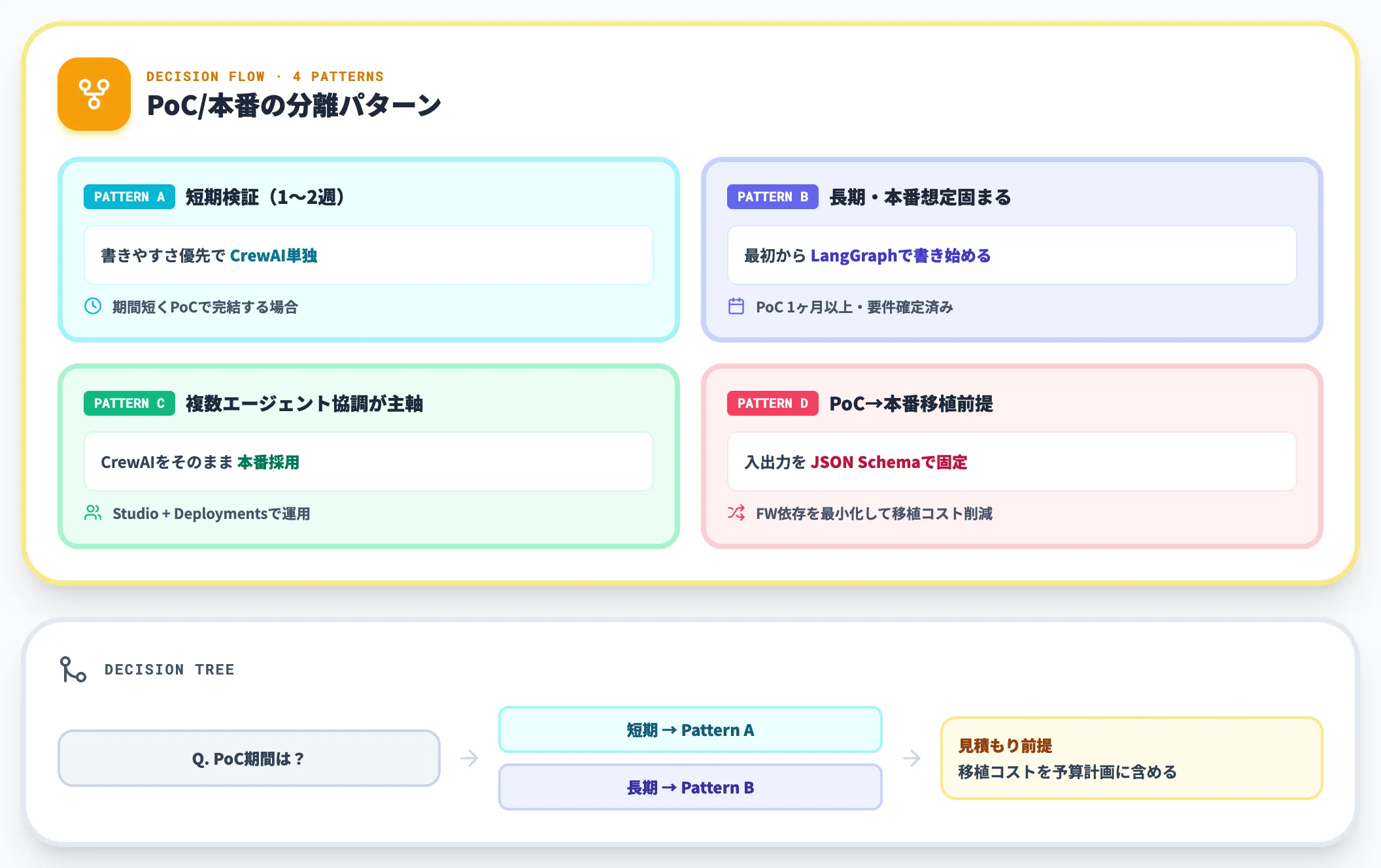Click the highlighted JSON Schemaで固定 text
This screenshot has width=1381, height=868.
(x=889, y=462)
